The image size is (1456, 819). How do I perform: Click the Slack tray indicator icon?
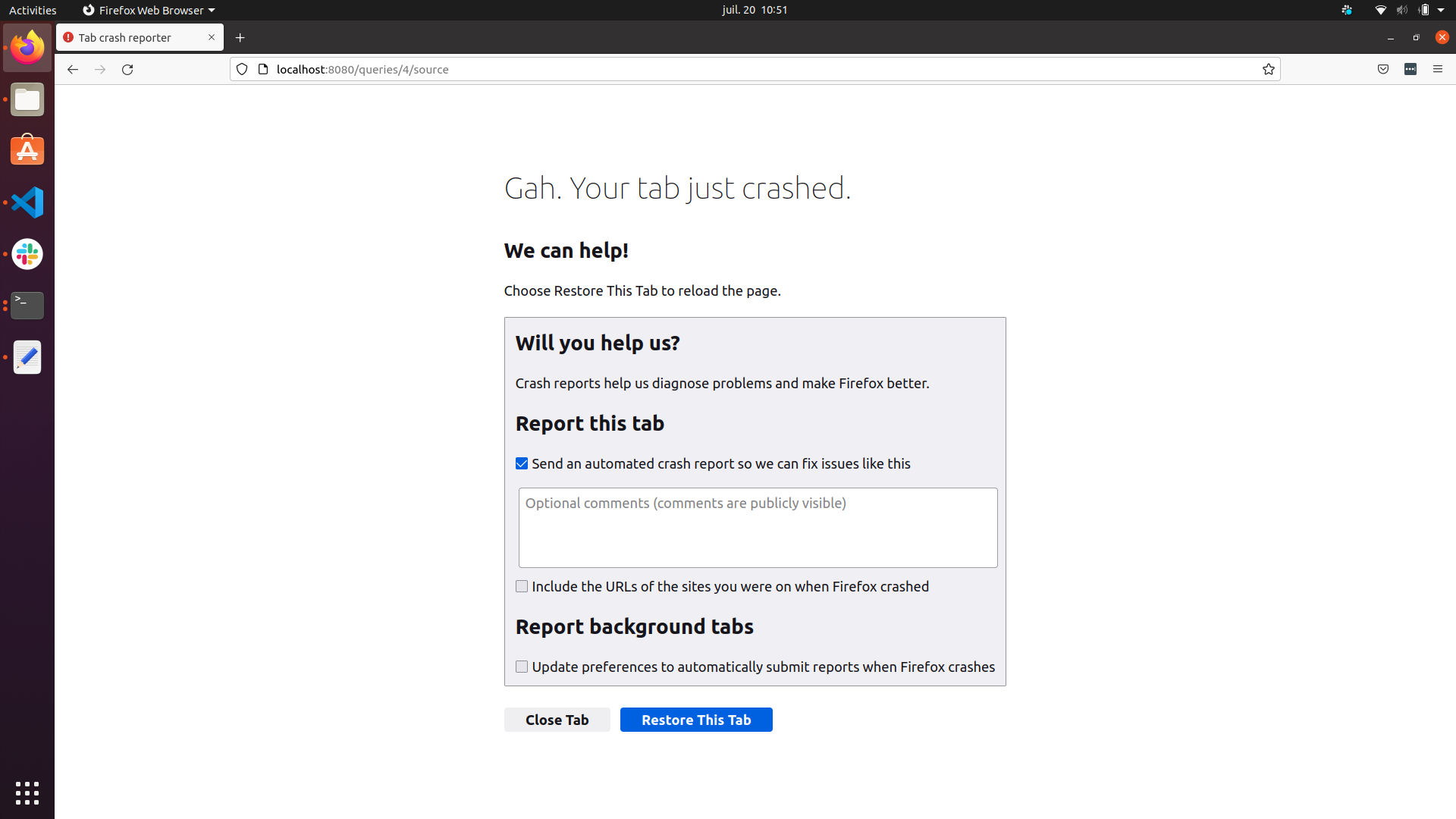point(1347,10)
